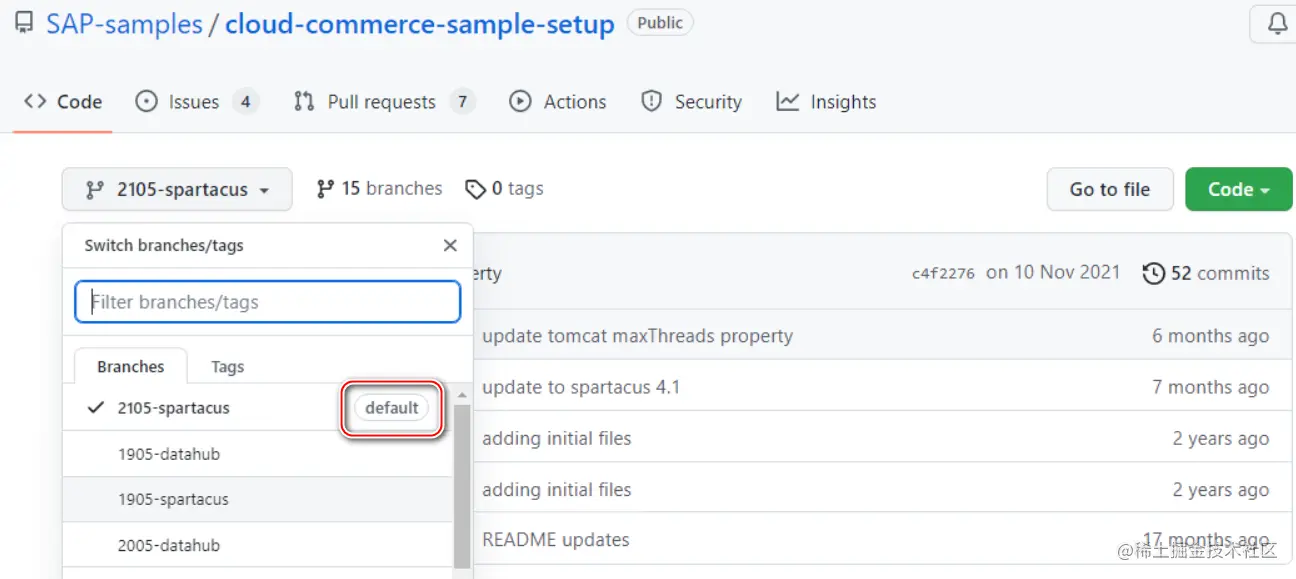The height and width of the screenshot is (579, 1296).
Task: Open the Code tab
Action: coord(64,101)
